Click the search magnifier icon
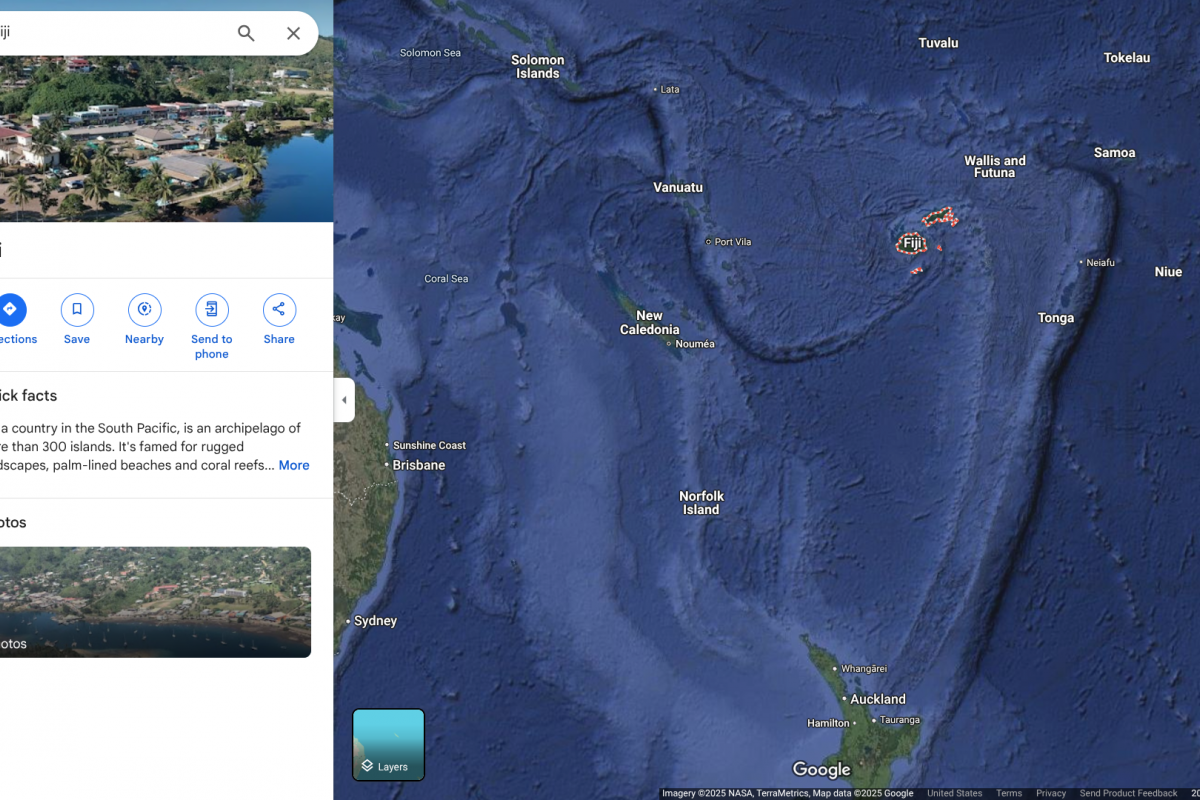Image resolution: width=1200 pixels, height=800 pixels. (x=246, y=33)
